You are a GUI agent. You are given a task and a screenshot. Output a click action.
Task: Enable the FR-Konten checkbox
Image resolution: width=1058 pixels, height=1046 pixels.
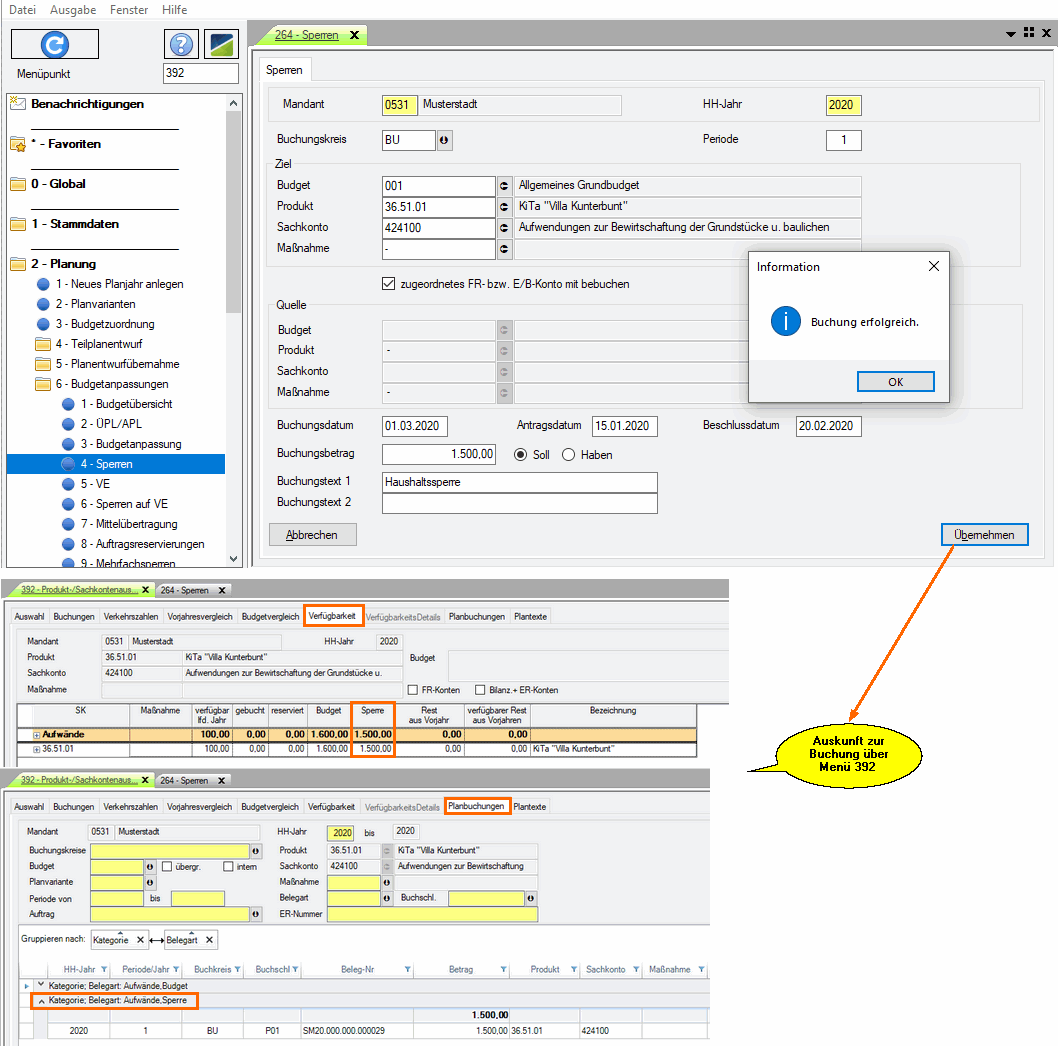click(x=413, y=690)
